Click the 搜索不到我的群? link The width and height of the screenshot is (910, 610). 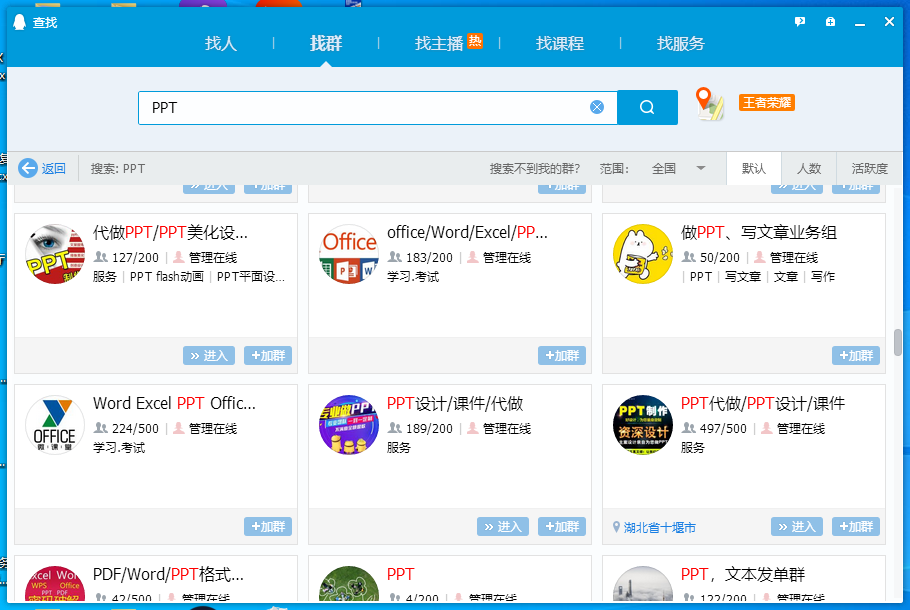(535, 168)
